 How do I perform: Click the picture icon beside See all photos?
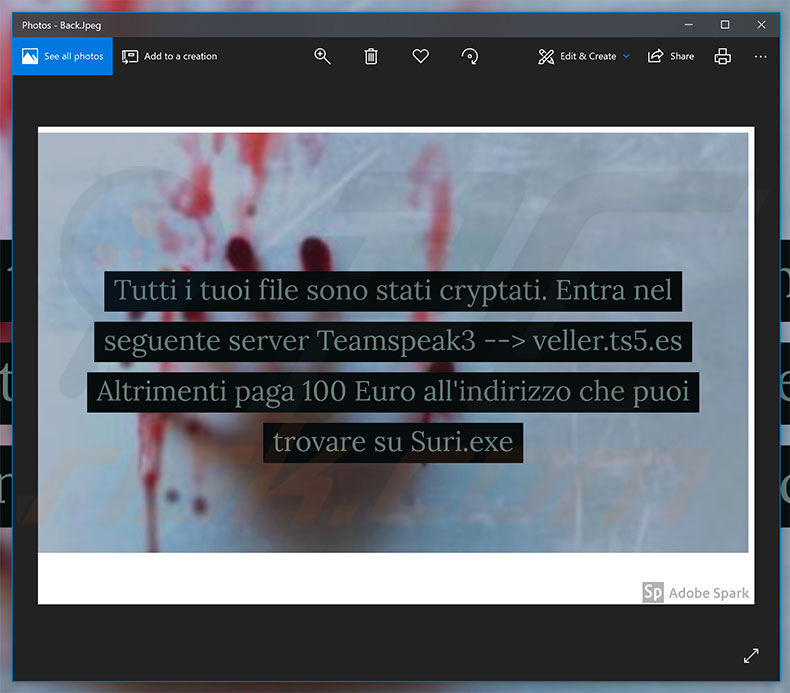(x=30, y=57)
